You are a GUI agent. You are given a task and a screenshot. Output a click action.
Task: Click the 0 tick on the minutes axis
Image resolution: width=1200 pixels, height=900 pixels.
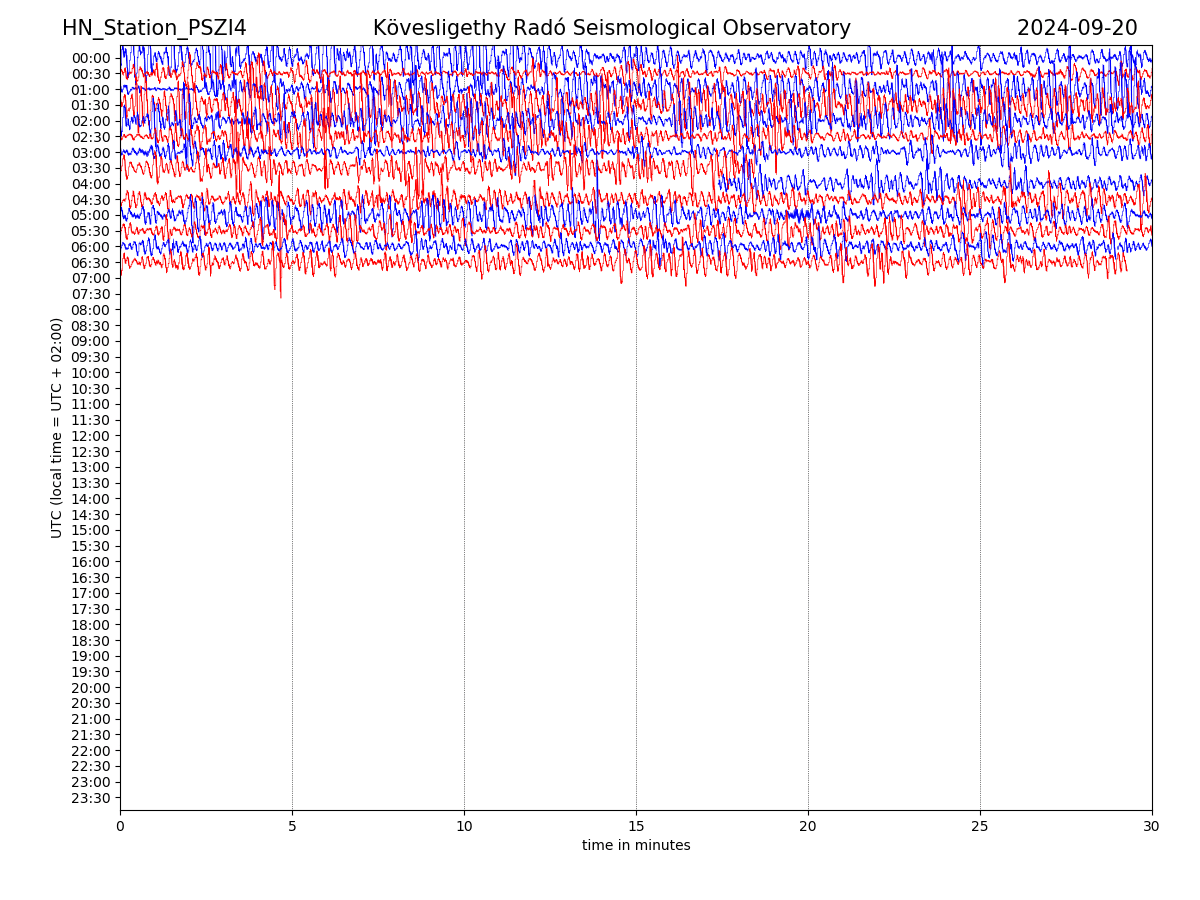120,827
